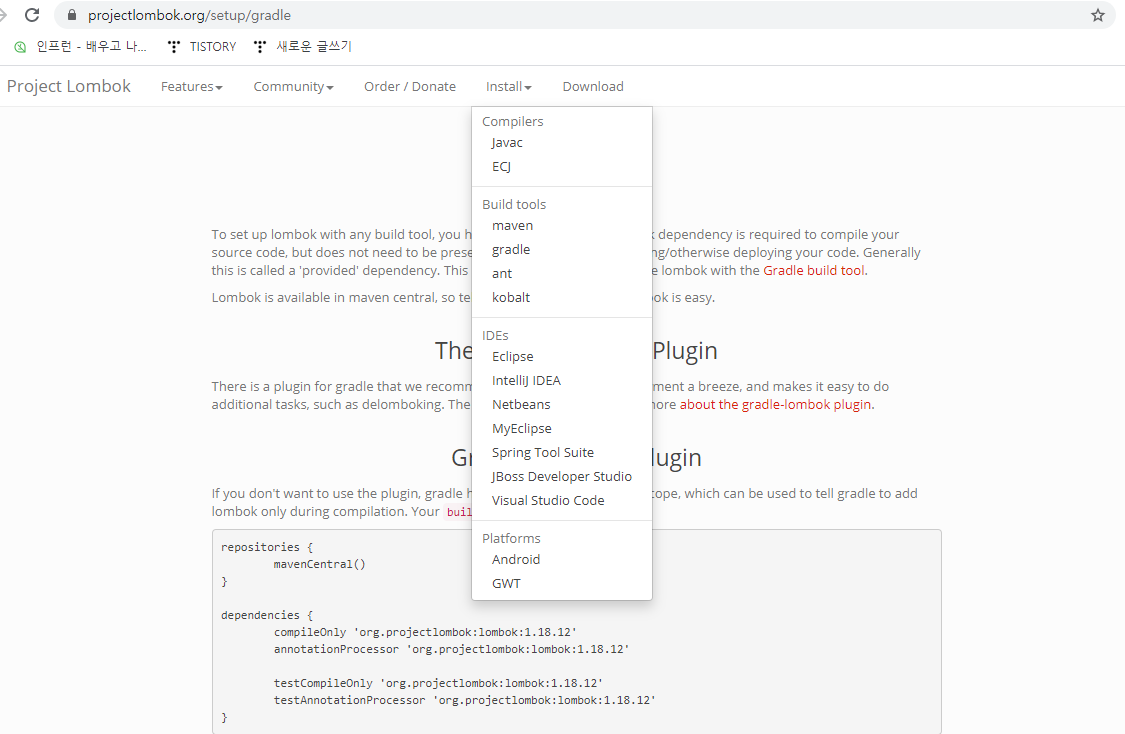Click the testAnnotationProcessor dependency line
The height and width of the screenshot is (734, 1125).
click(x=465, y=700)
